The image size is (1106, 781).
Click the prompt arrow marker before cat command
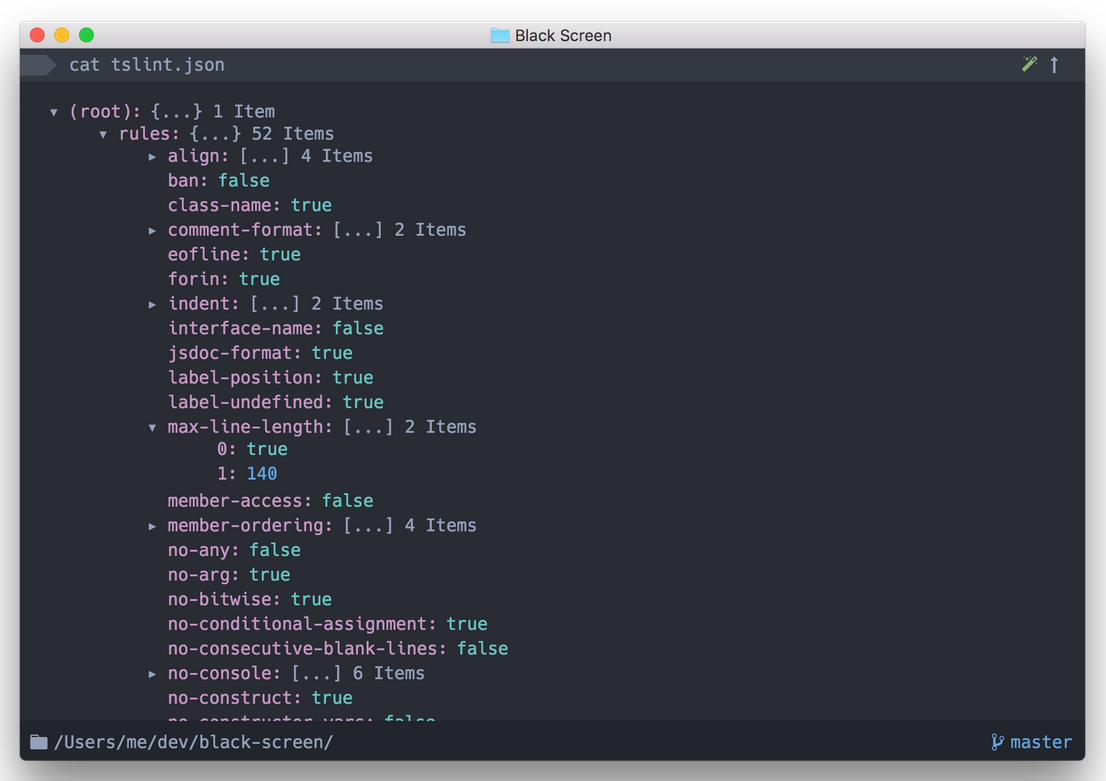click(39, 65)
